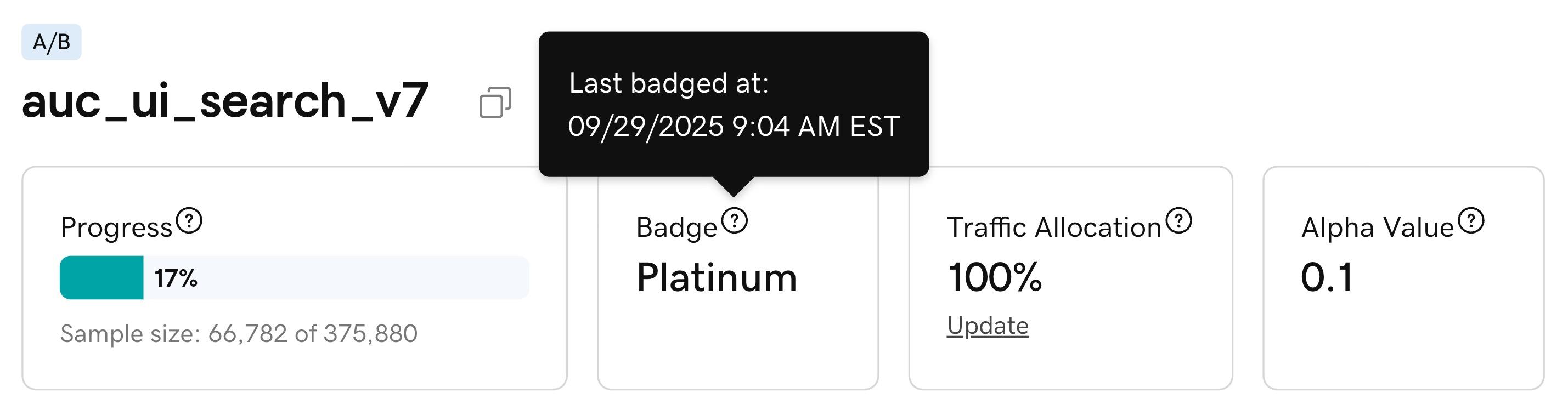Image resolution: width=1568 pixels, height=410 pixels.
Task: Click the sample size 66,782 of 375,880 text
Action: tap(239, 333)
